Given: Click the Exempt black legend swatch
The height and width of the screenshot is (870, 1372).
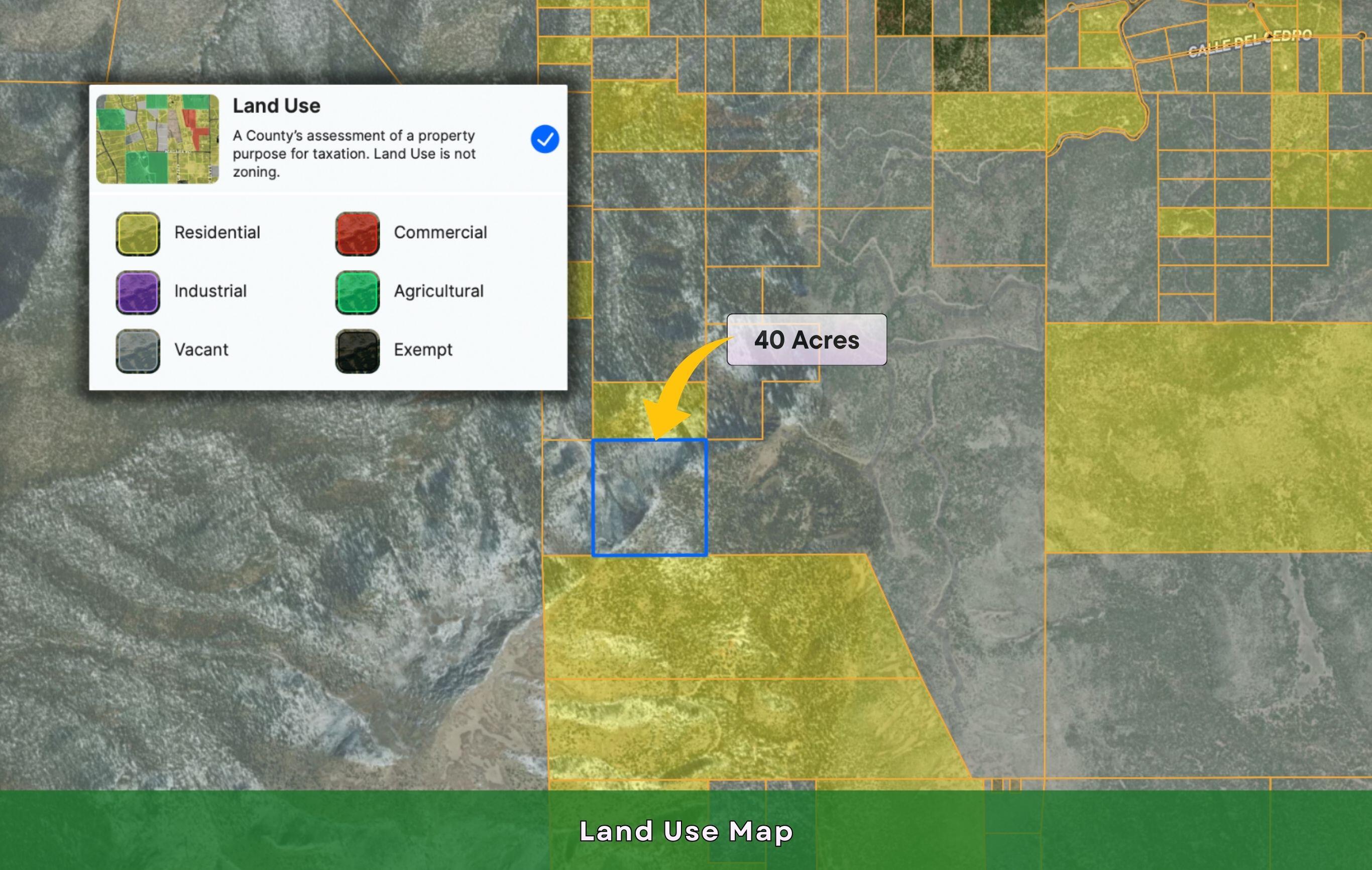Looking at the screenshot, I should pos(357,351).
